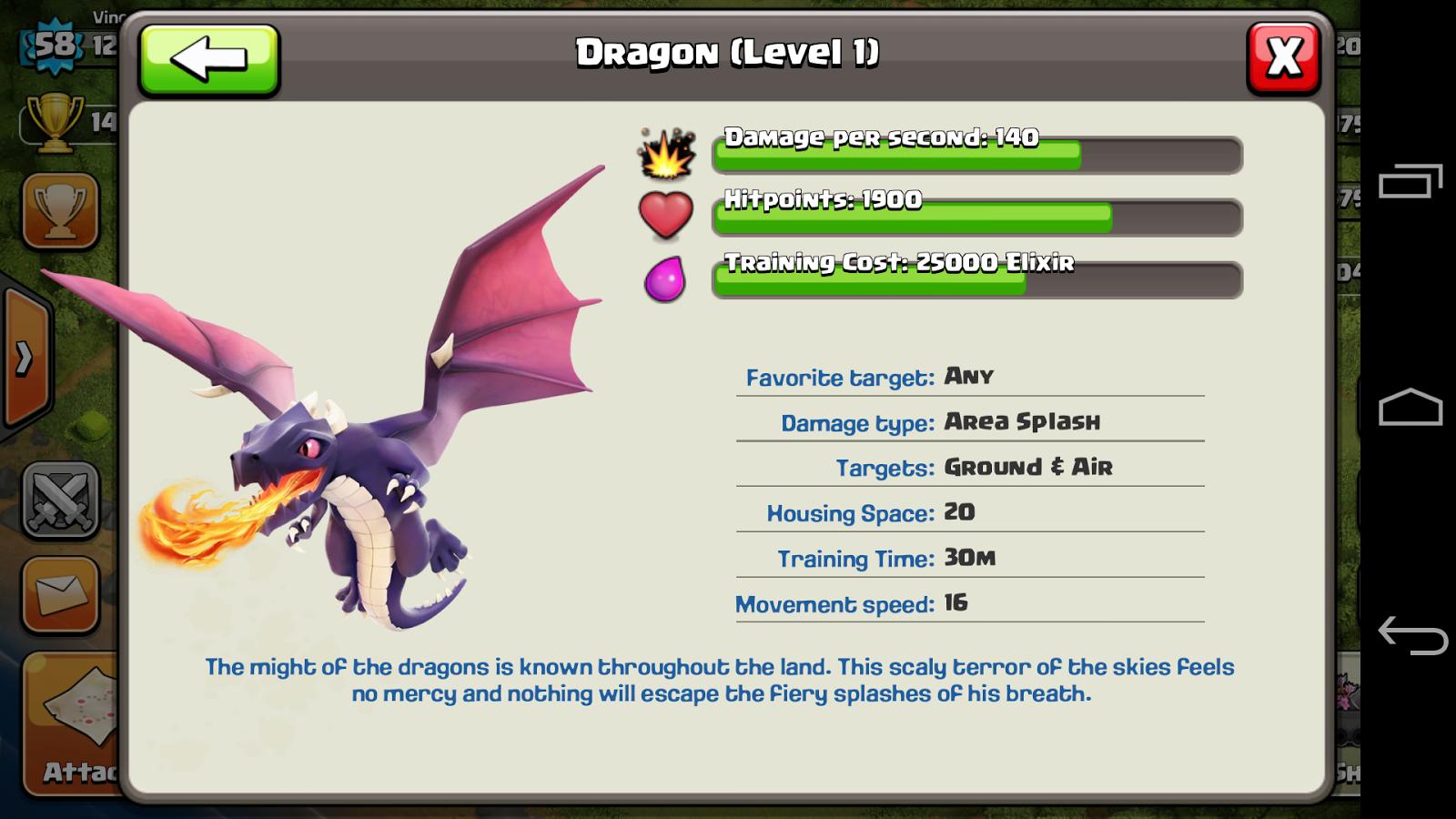1456x819 pixels.
Task: Tap the Attack map button
Action: pyautogui.click(x=73, y=723)
